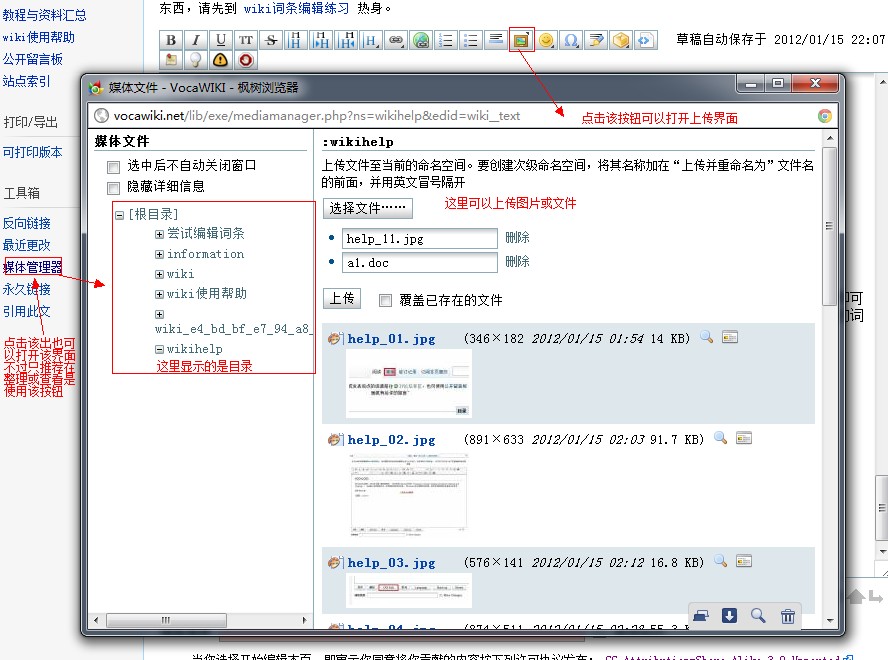This screenshot has width=888, height=660.
Task: Expand the wiki_e4_bd_bf namespace node
Action: point(160,314)
